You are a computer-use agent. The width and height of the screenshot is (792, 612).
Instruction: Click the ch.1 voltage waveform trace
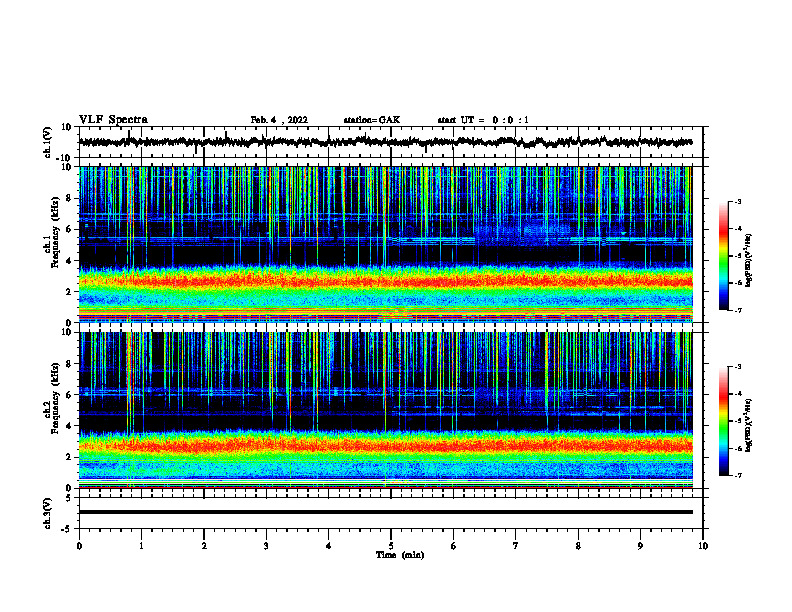pyautogui.click(x=385, y=142)
